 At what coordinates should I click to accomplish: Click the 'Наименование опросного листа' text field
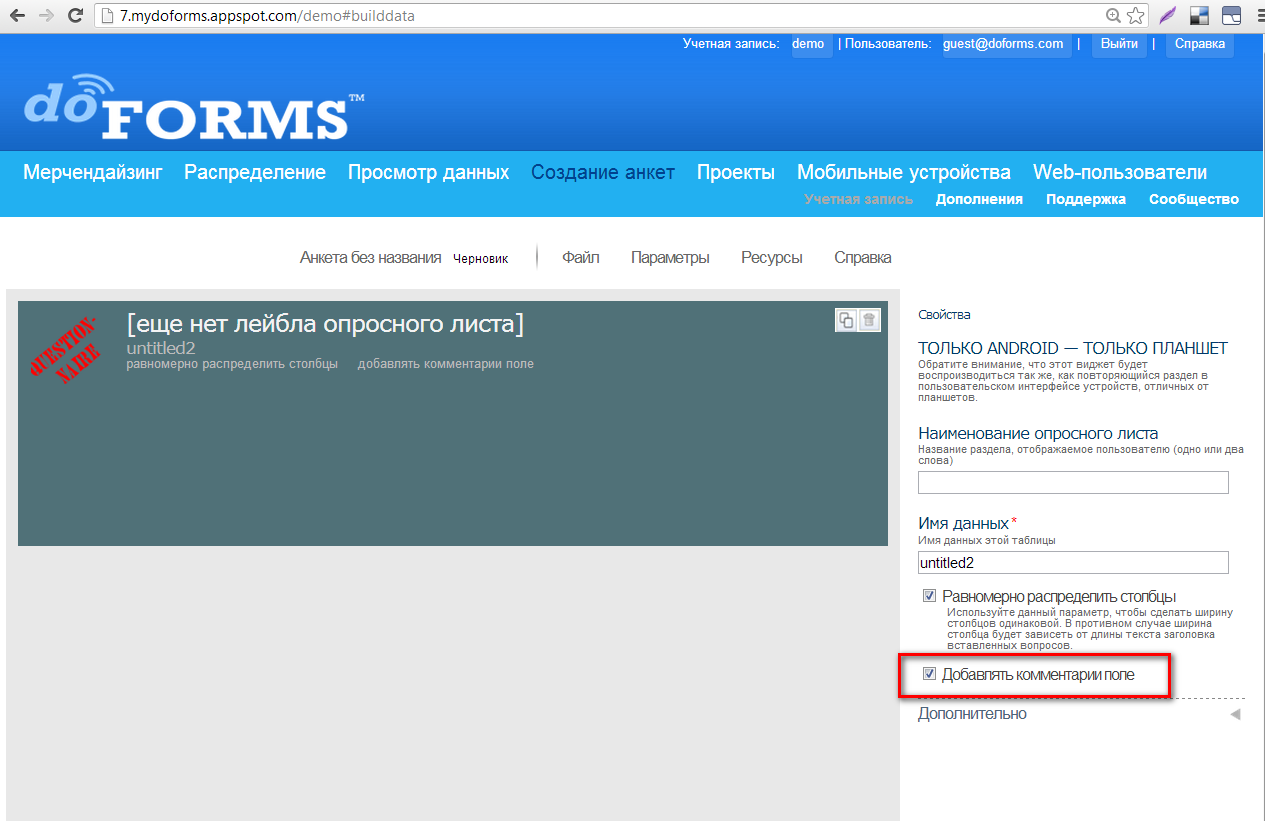click(1072, 483)
